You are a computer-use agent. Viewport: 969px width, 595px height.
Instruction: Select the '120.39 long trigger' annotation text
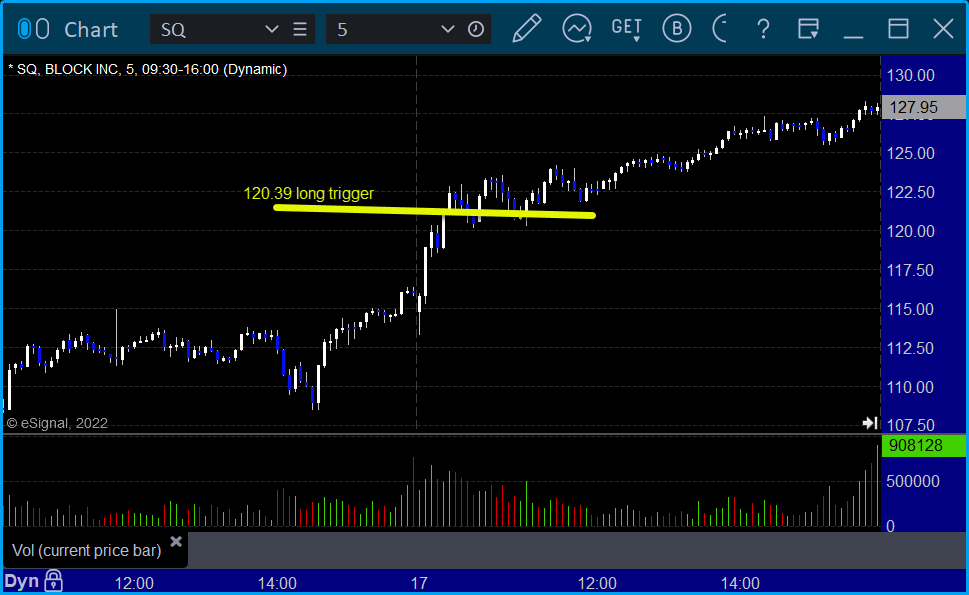pos(308,193)
